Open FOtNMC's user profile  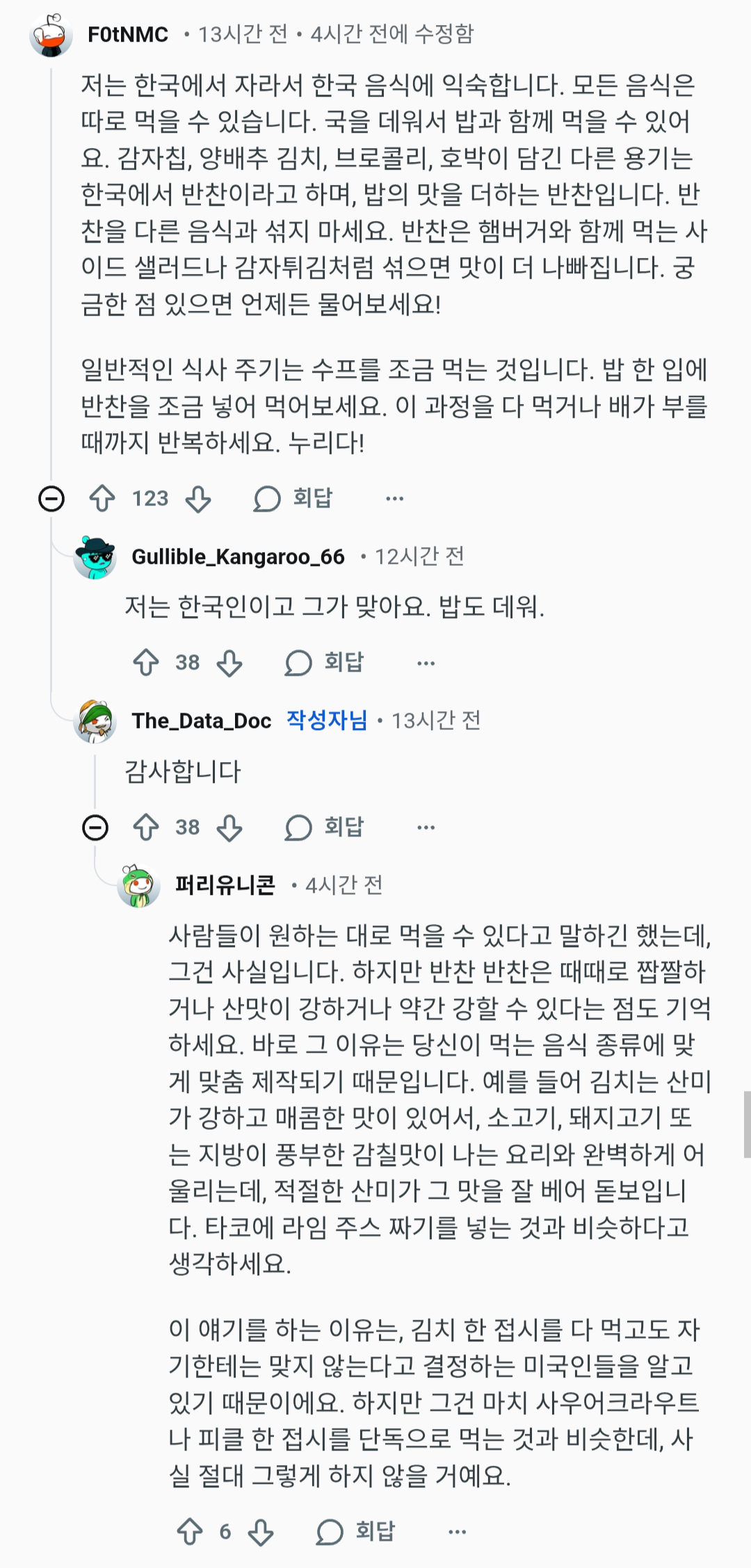click(128, 34)
